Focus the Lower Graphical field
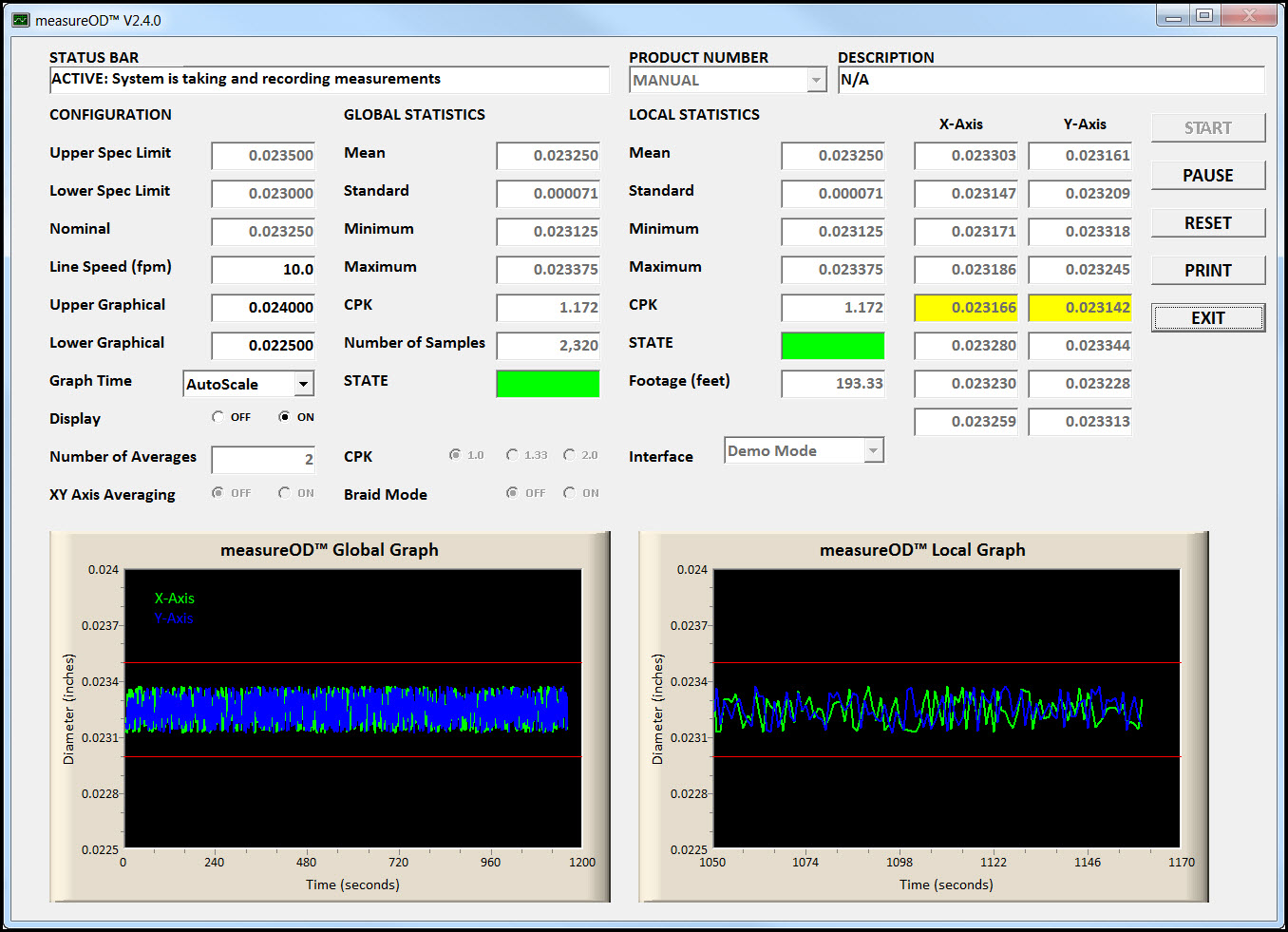Image resolution: width=1288 pixels, height=932 pixels. (263, 346)
